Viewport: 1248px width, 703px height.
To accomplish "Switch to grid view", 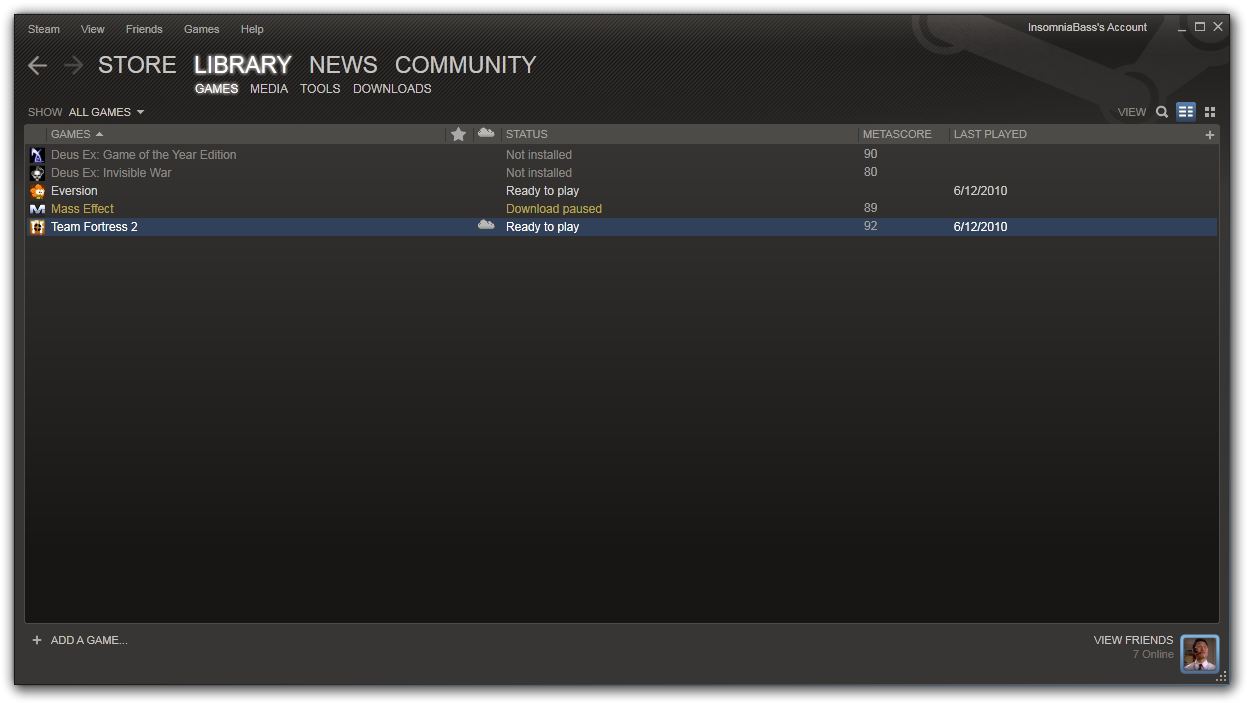I will click(x=1210, y=112).
